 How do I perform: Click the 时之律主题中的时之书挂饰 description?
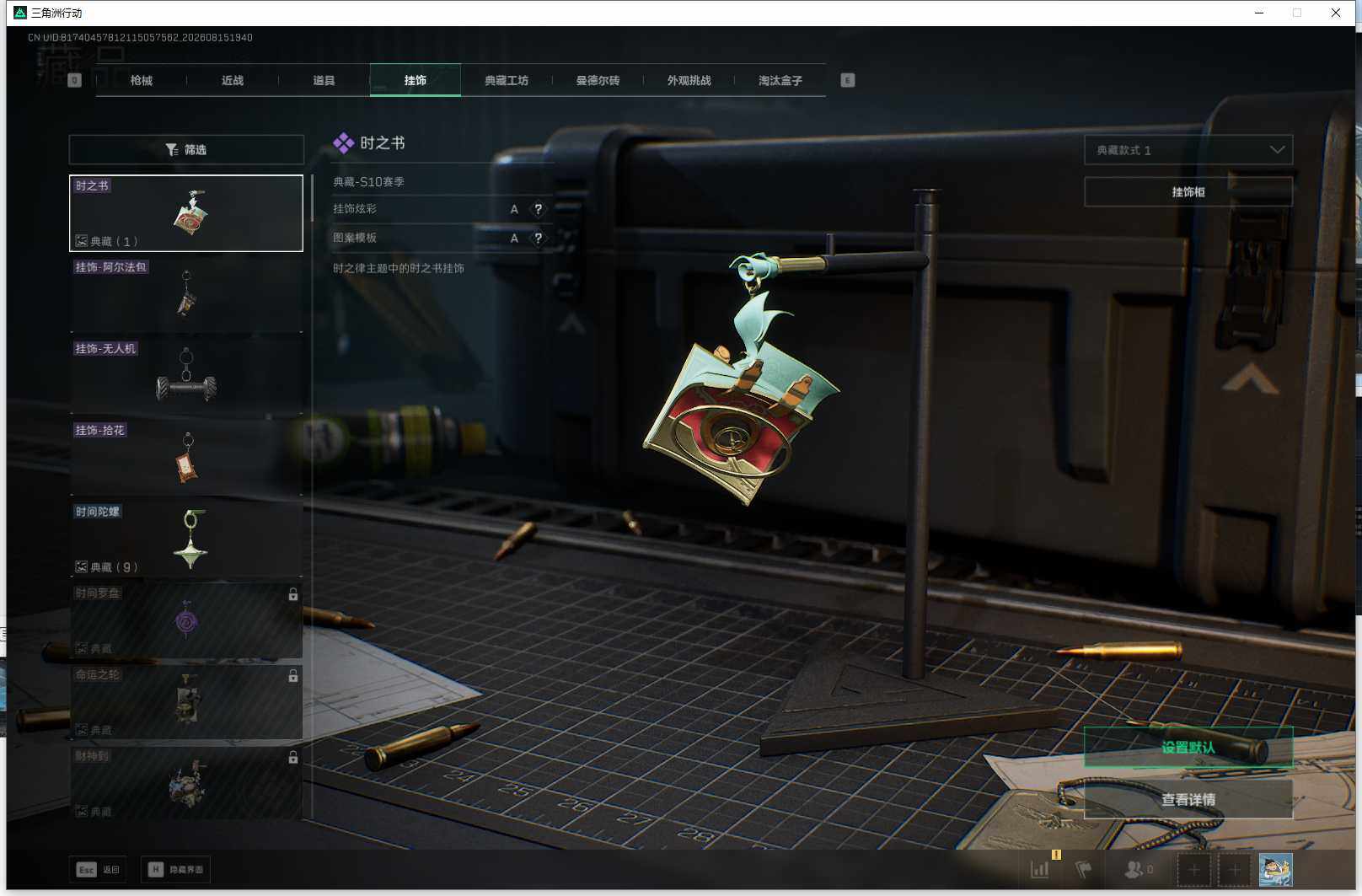pos(399,268)
